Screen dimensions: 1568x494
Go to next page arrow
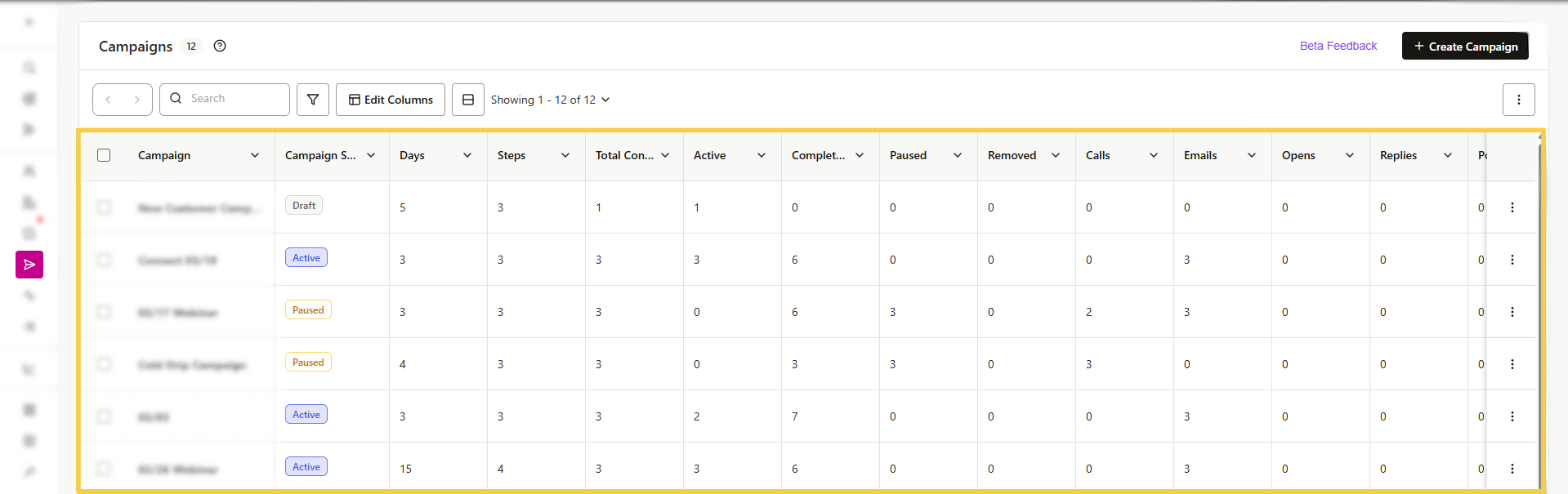click(x=137, y=100)
